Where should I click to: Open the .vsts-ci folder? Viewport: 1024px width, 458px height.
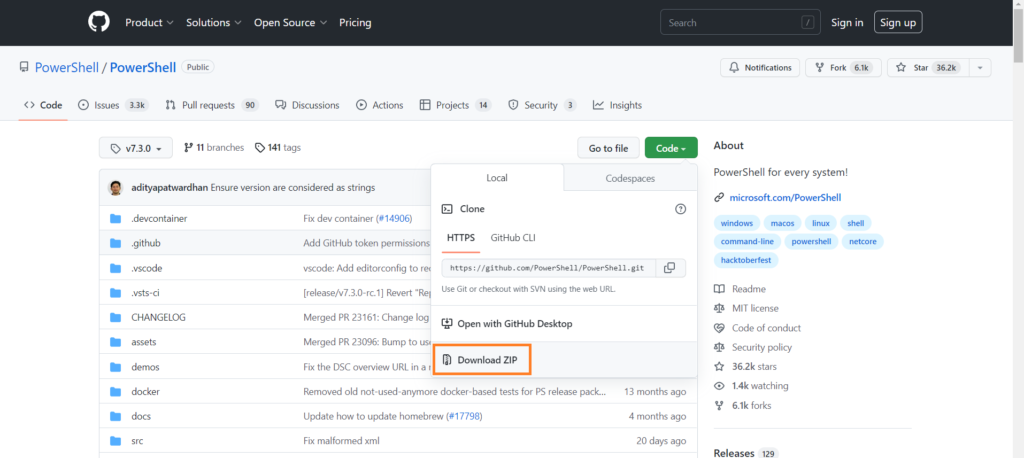(145, 293)
